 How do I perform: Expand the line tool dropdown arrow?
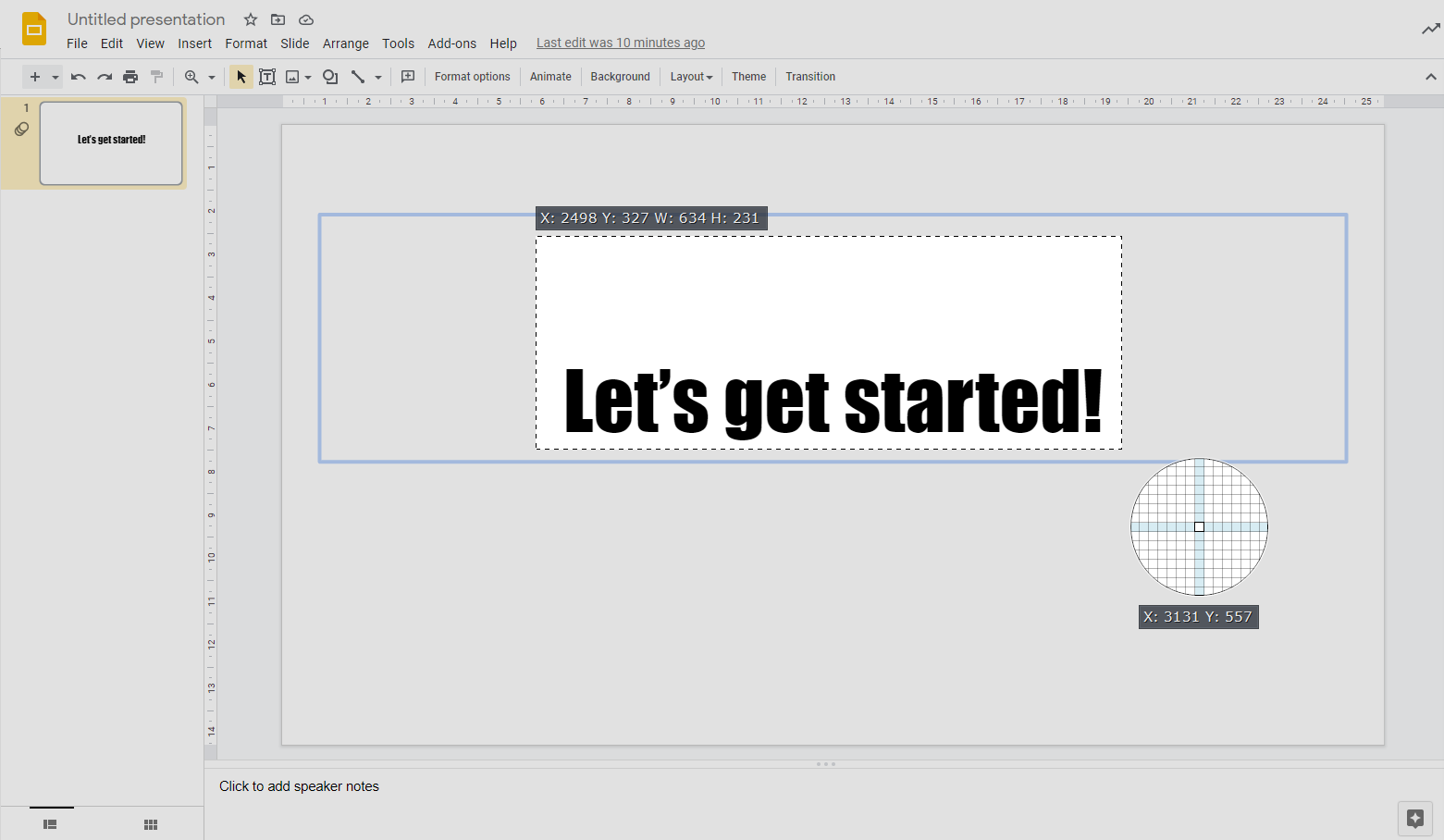tap(378, 78)
